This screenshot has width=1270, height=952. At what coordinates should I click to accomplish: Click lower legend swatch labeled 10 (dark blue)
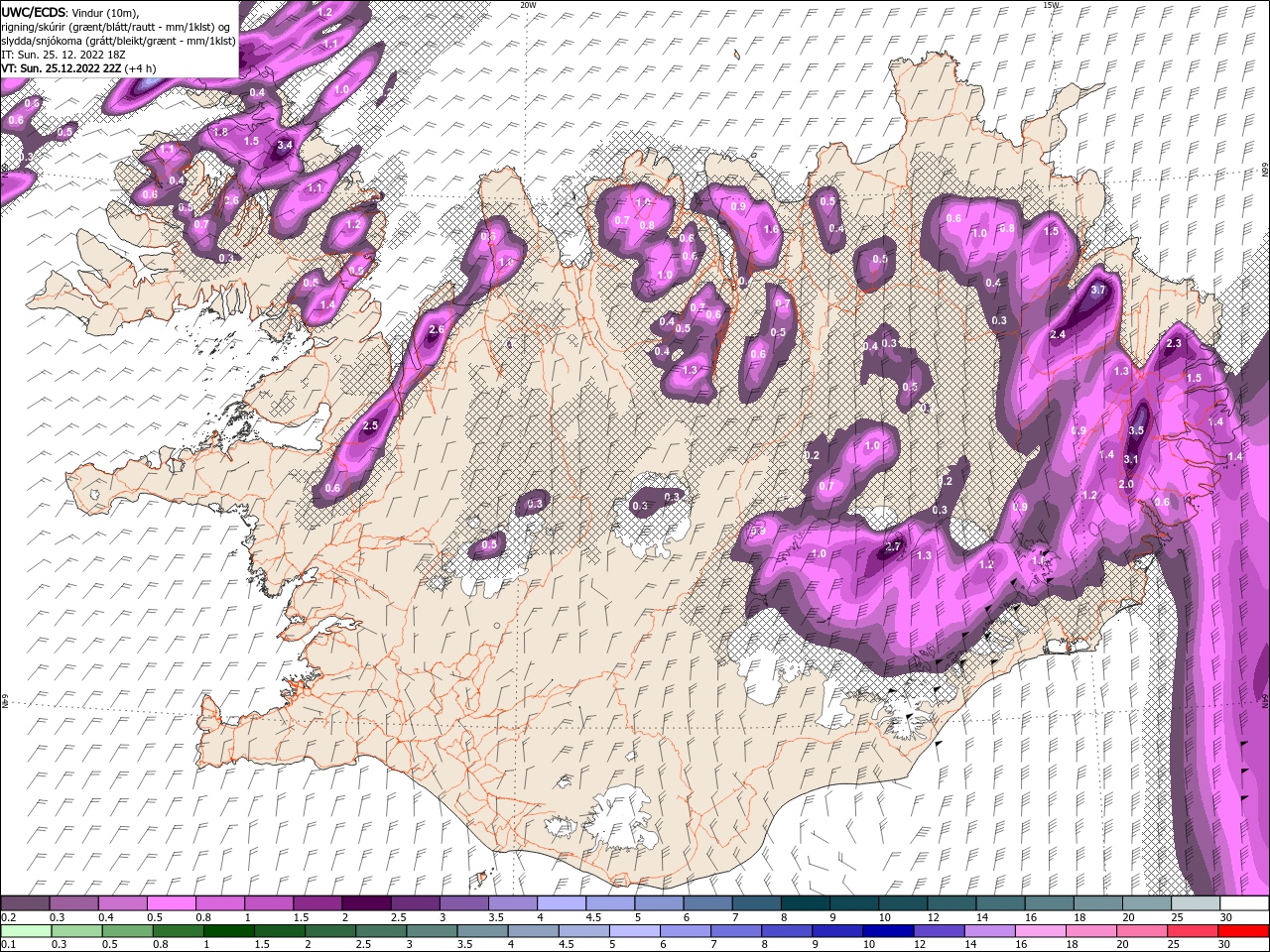(x=889, y=931)
